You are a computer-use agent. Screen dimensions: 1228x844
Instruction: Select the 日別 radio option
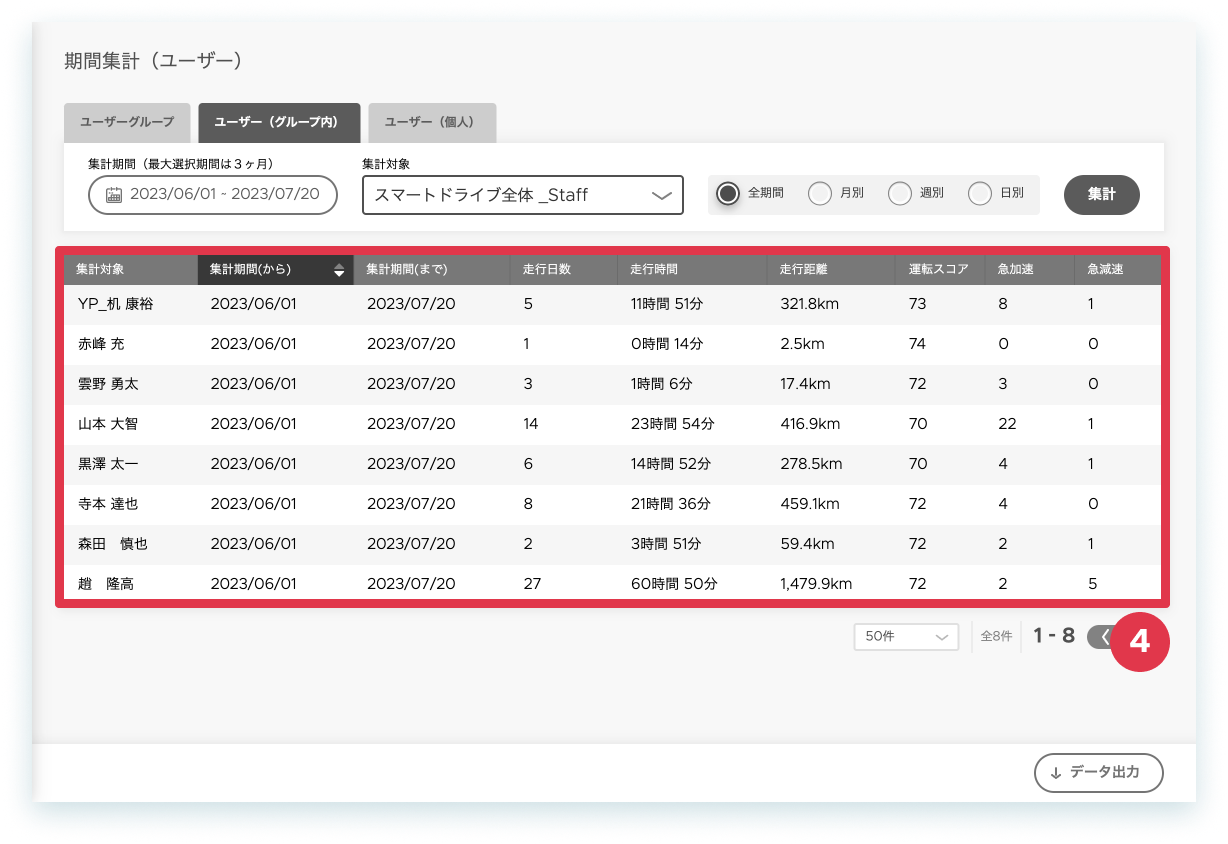(x=980, y=194)
